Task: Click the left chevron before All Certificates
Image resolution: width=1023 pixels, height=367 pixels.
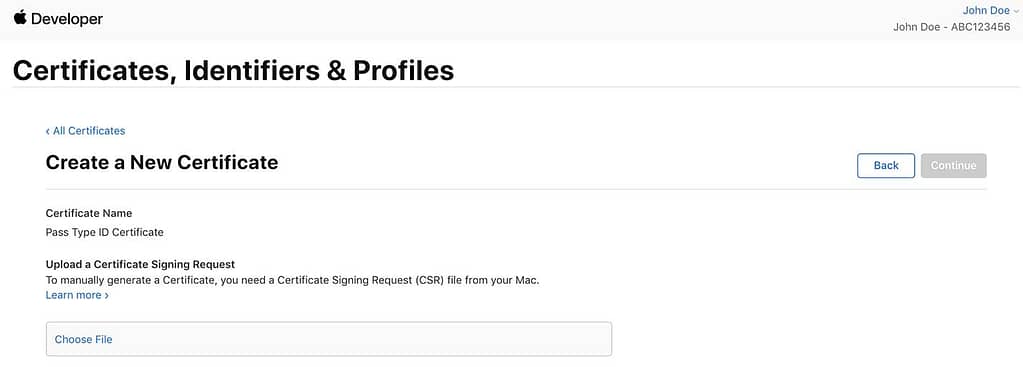Action: tap(48, 131)
